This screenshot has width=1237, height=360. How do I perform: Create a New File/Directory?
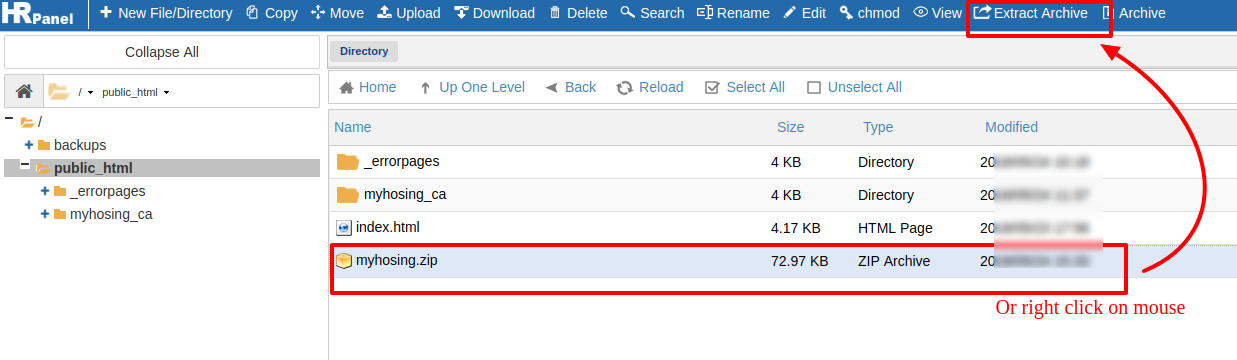[166, 13]
